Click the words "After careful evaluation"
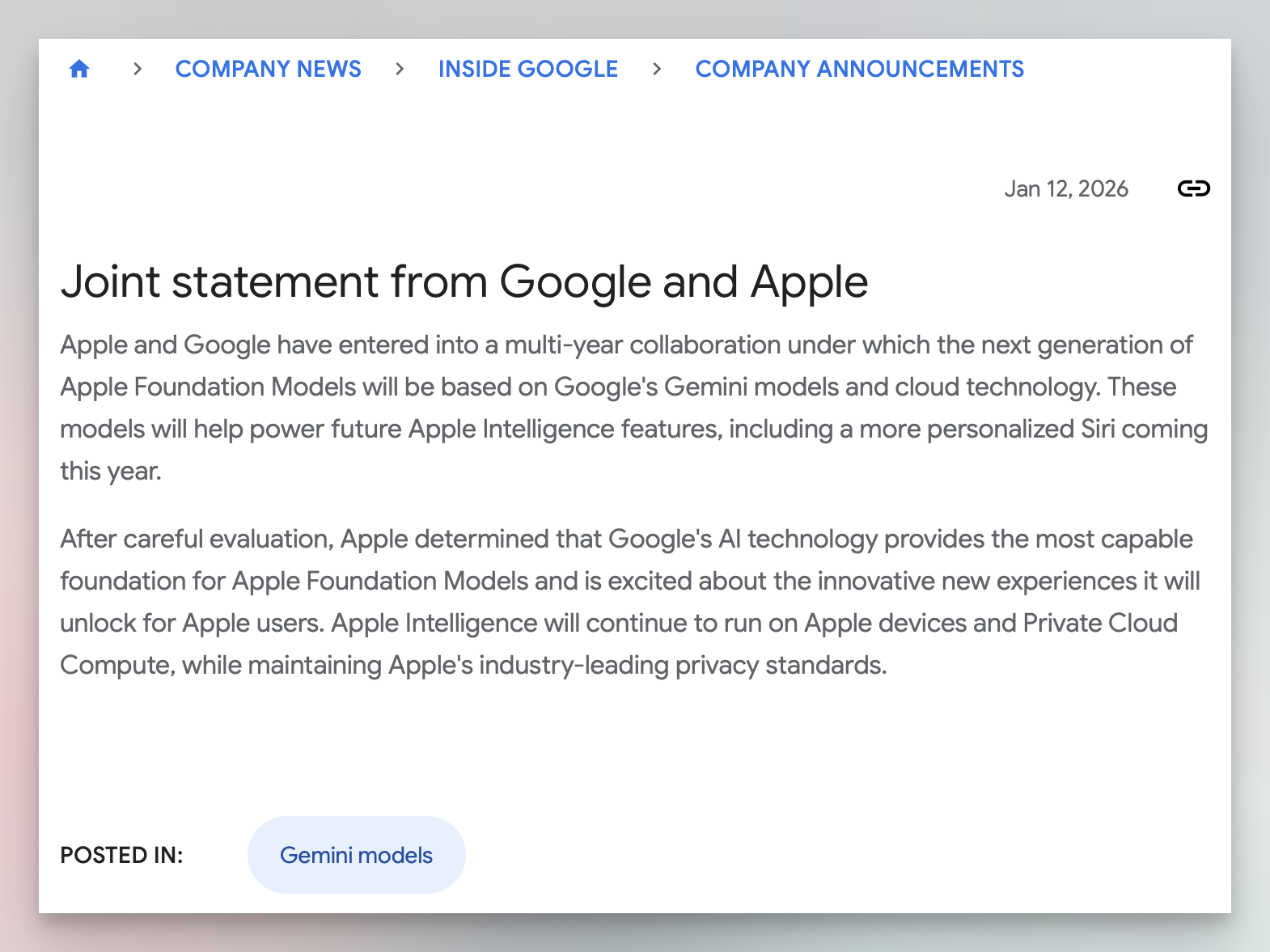 (197, 539)
